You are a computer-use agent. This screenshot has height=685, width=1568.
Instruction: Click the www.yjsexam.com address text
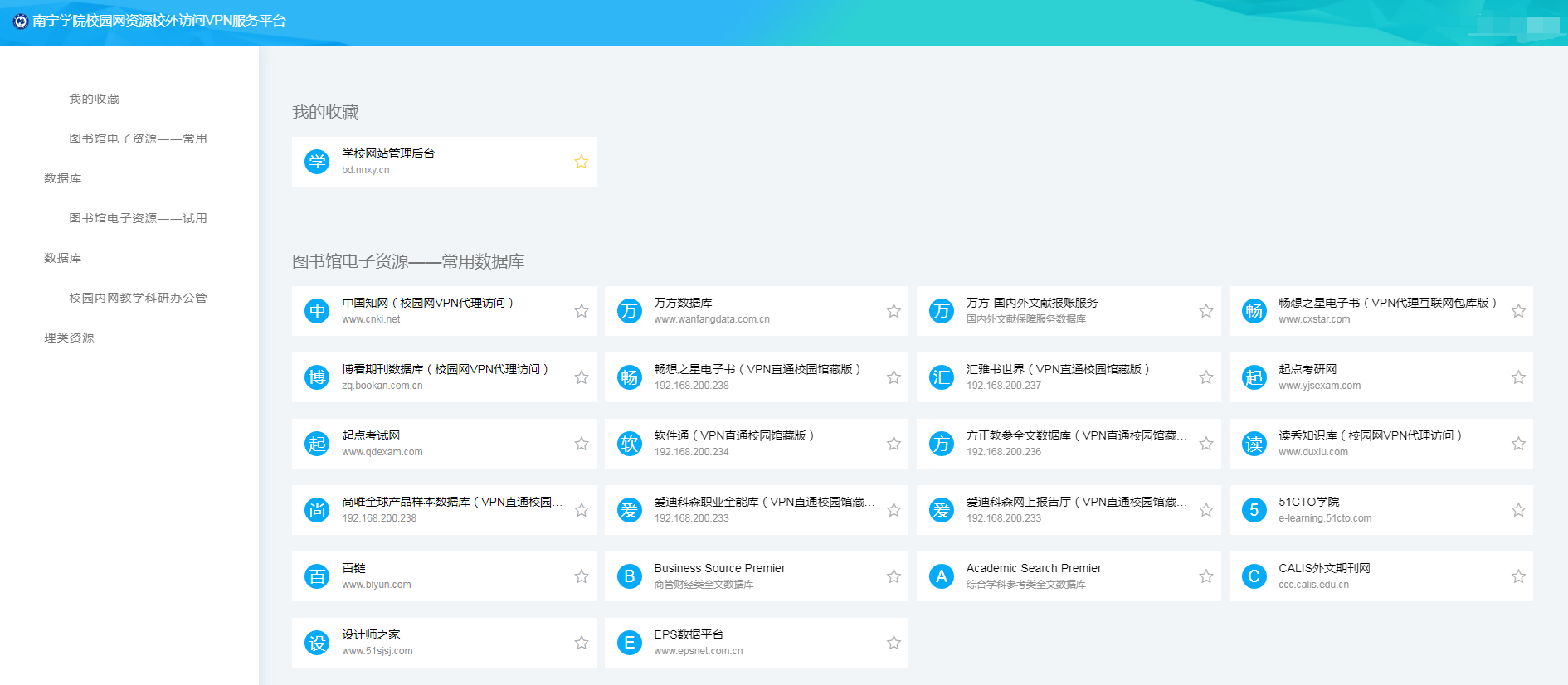pos(1319,386)
